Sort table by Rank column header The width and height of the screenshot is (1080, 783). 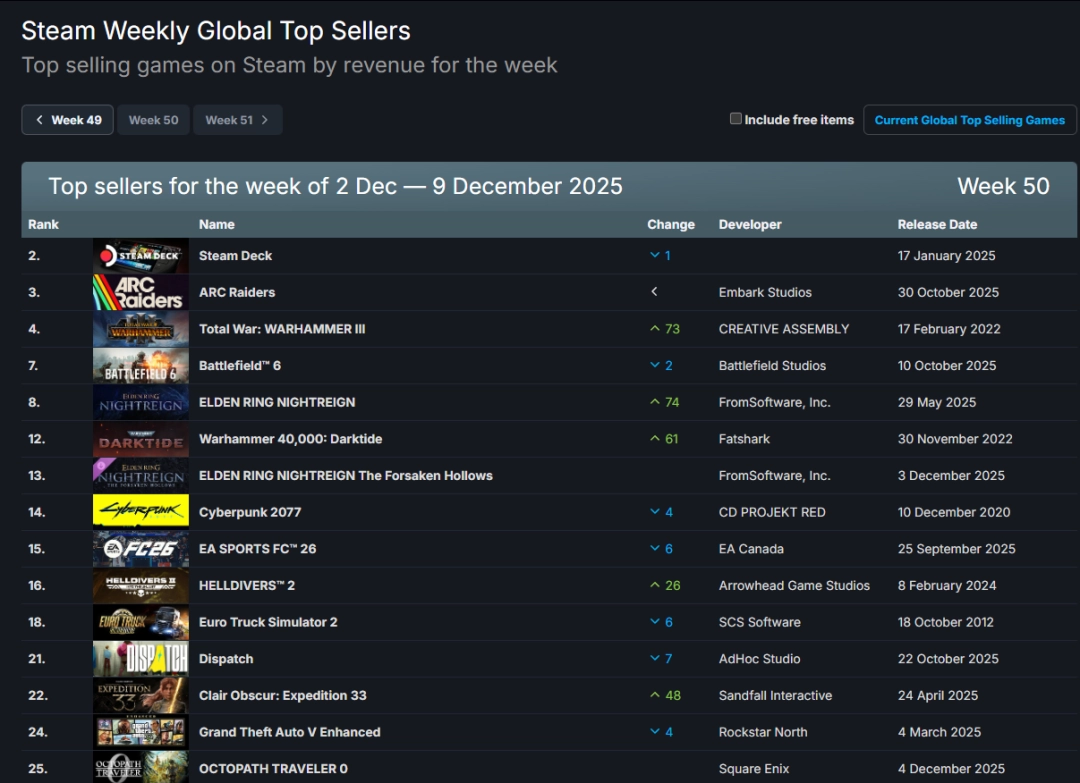43,225
